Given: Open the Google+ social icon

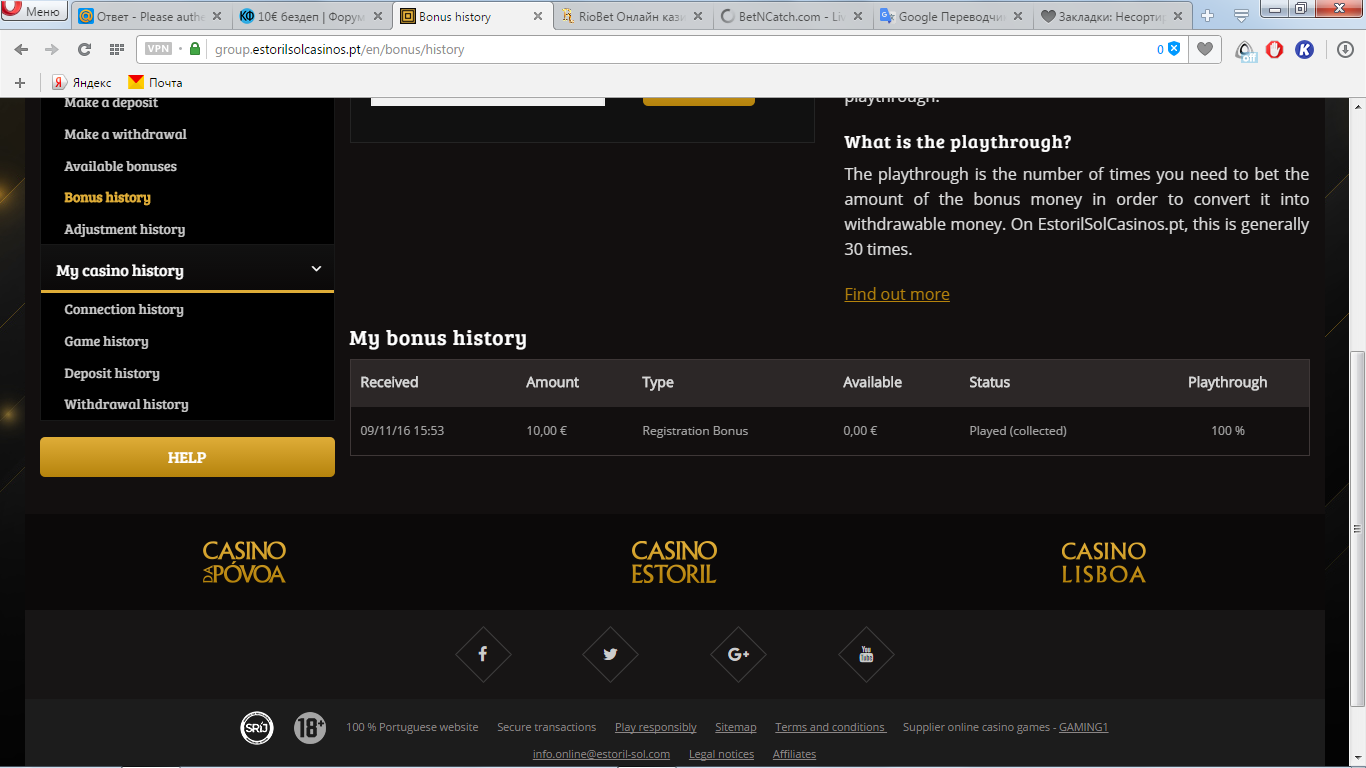Looking at the screenshot, I should [x=738, y=654].
